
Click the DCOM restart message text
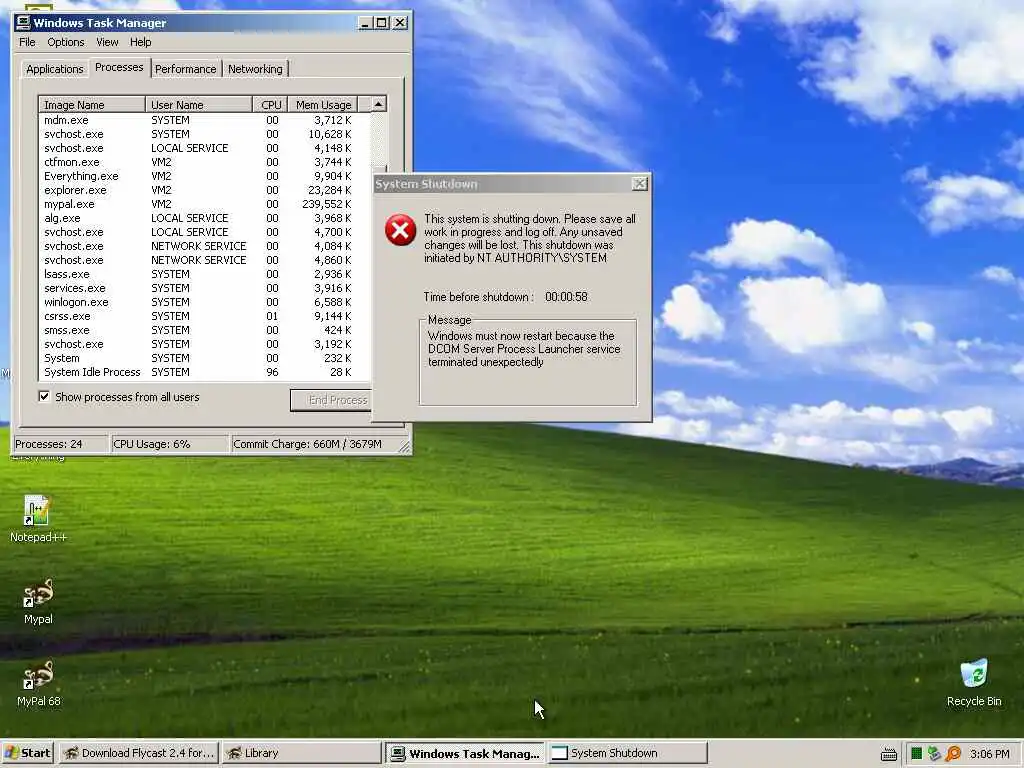pos(524,349)
